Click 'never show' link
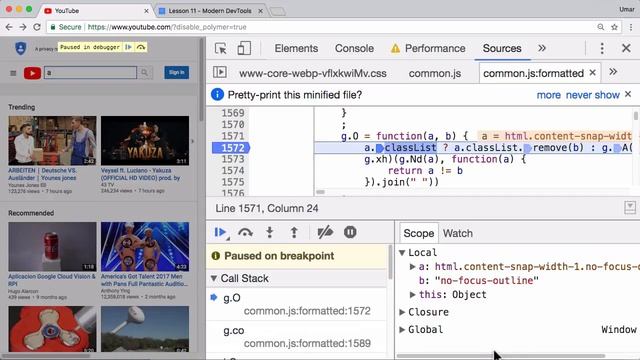Image resolution: width=640 pixels, height=360 pixels. (x=592, y=95)
